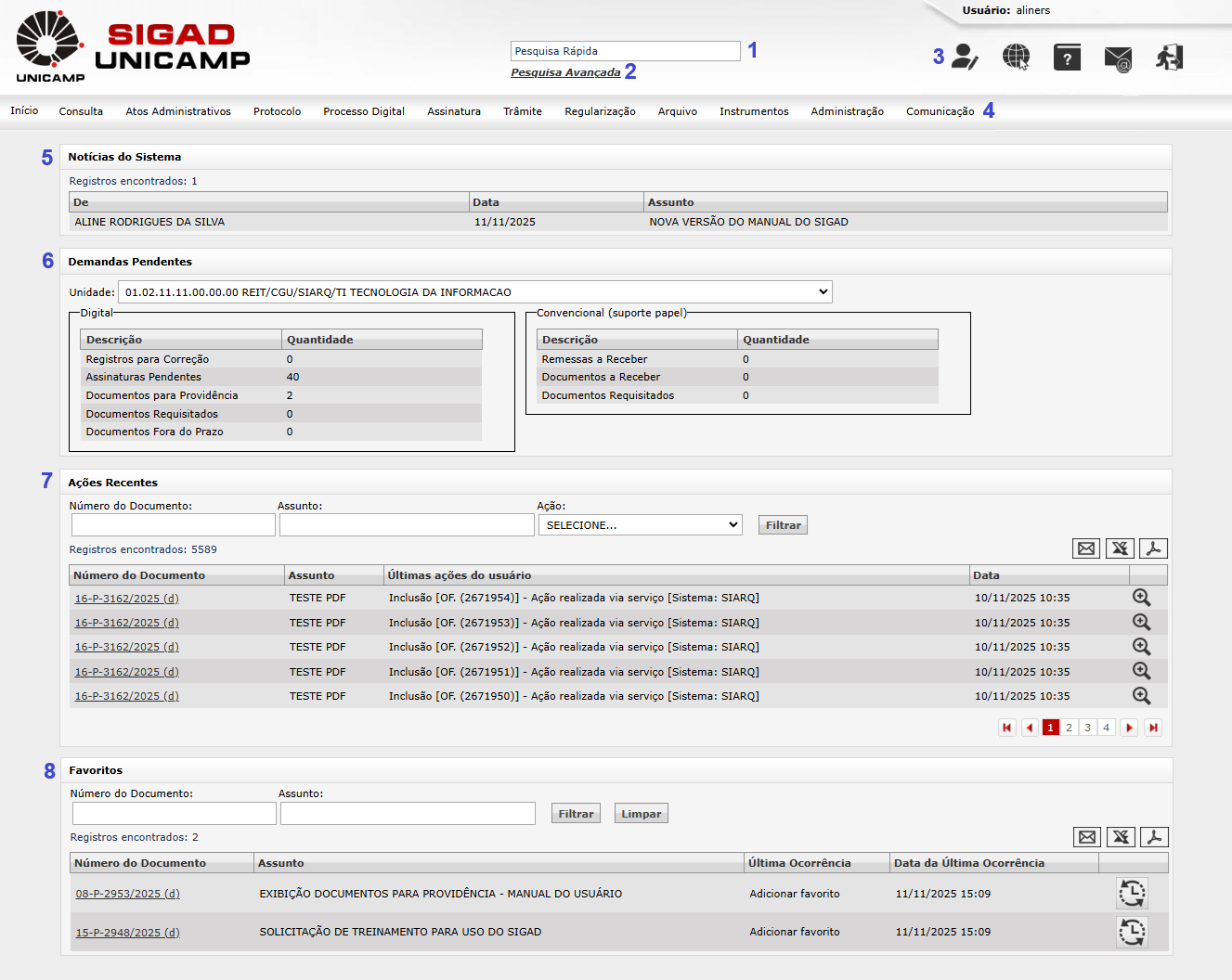The height and width of the screenshot is (980, 1232).
Task: Open the Assinatura menu
Action: (454, 111)
